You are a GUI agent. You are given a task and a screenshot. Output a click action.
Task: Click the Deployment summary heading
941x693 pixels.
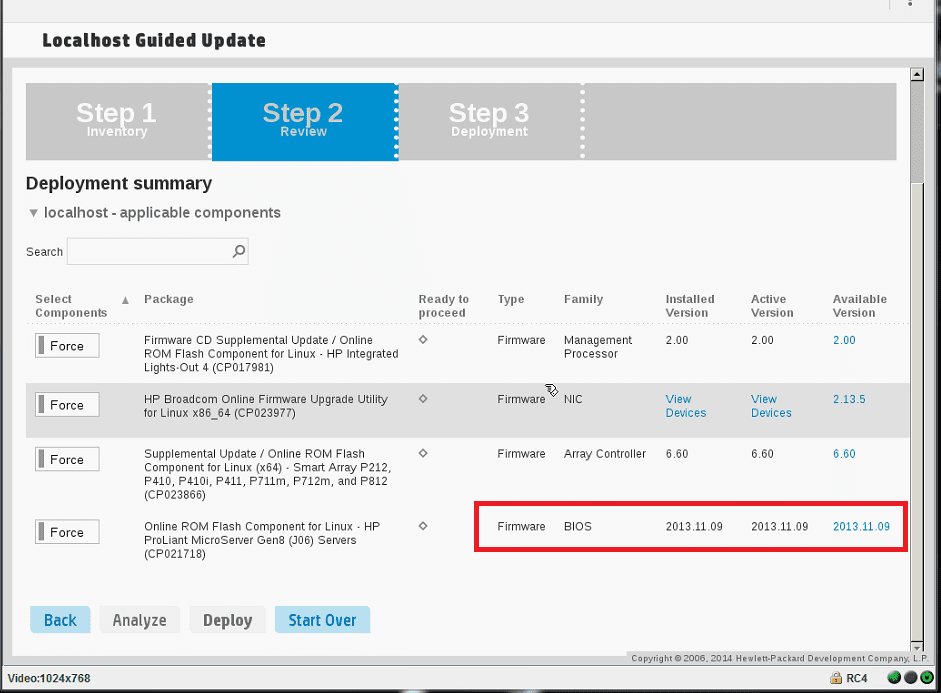[x=119, y=183]
